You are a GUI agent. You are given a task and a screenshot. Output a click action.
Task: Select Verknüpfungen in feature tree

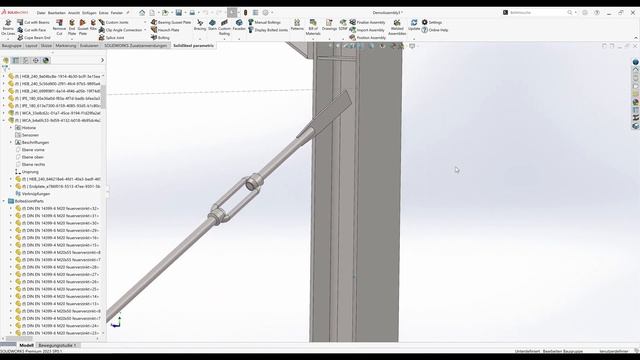point(33,194)
